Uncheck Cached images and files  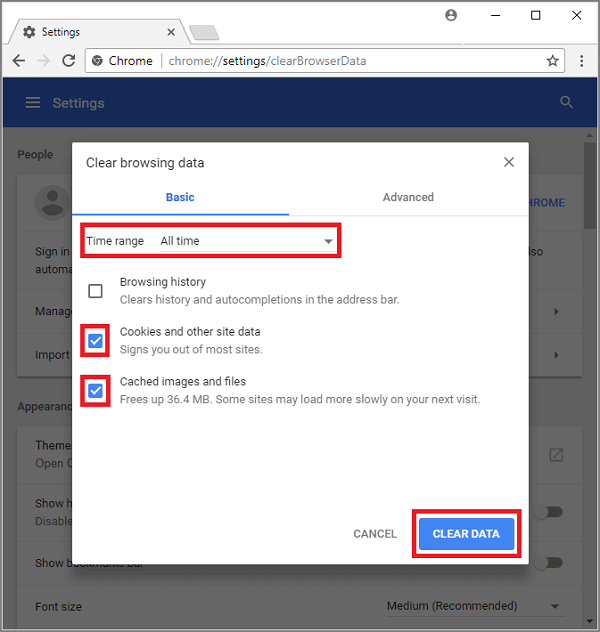[95, 391]
